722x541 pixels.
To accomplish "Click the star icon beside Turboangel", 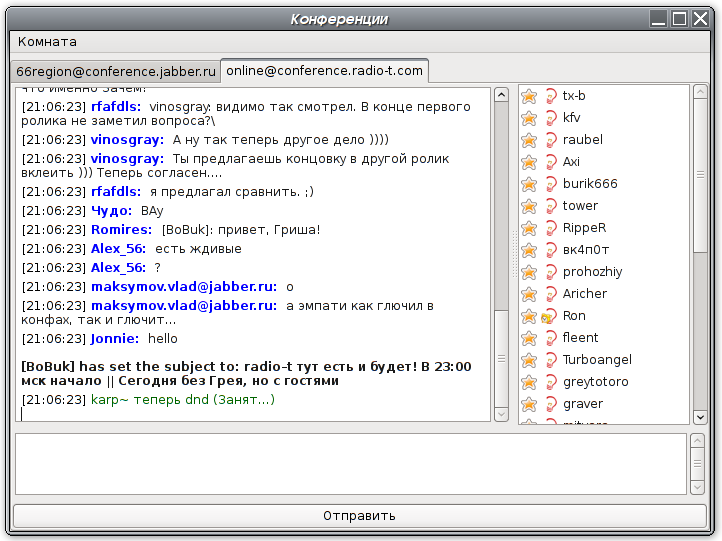I will [x=529, y=360].
